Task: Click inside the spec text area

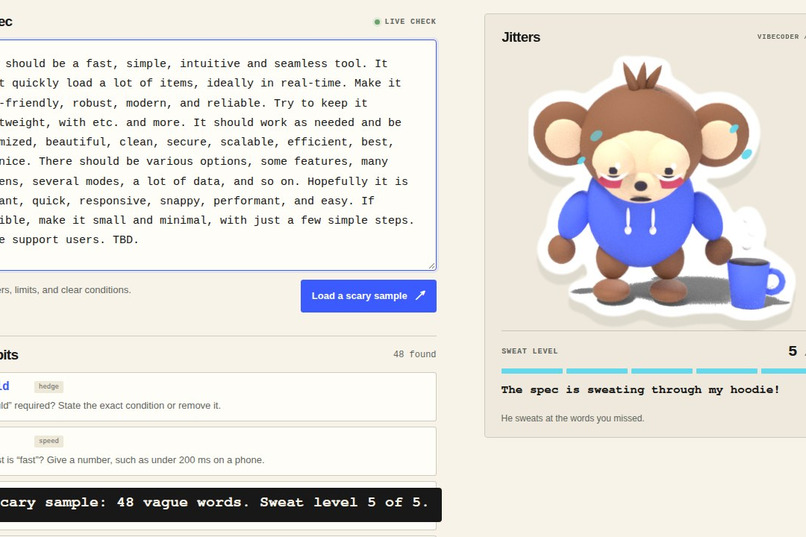Action: [x=216, y=155]
